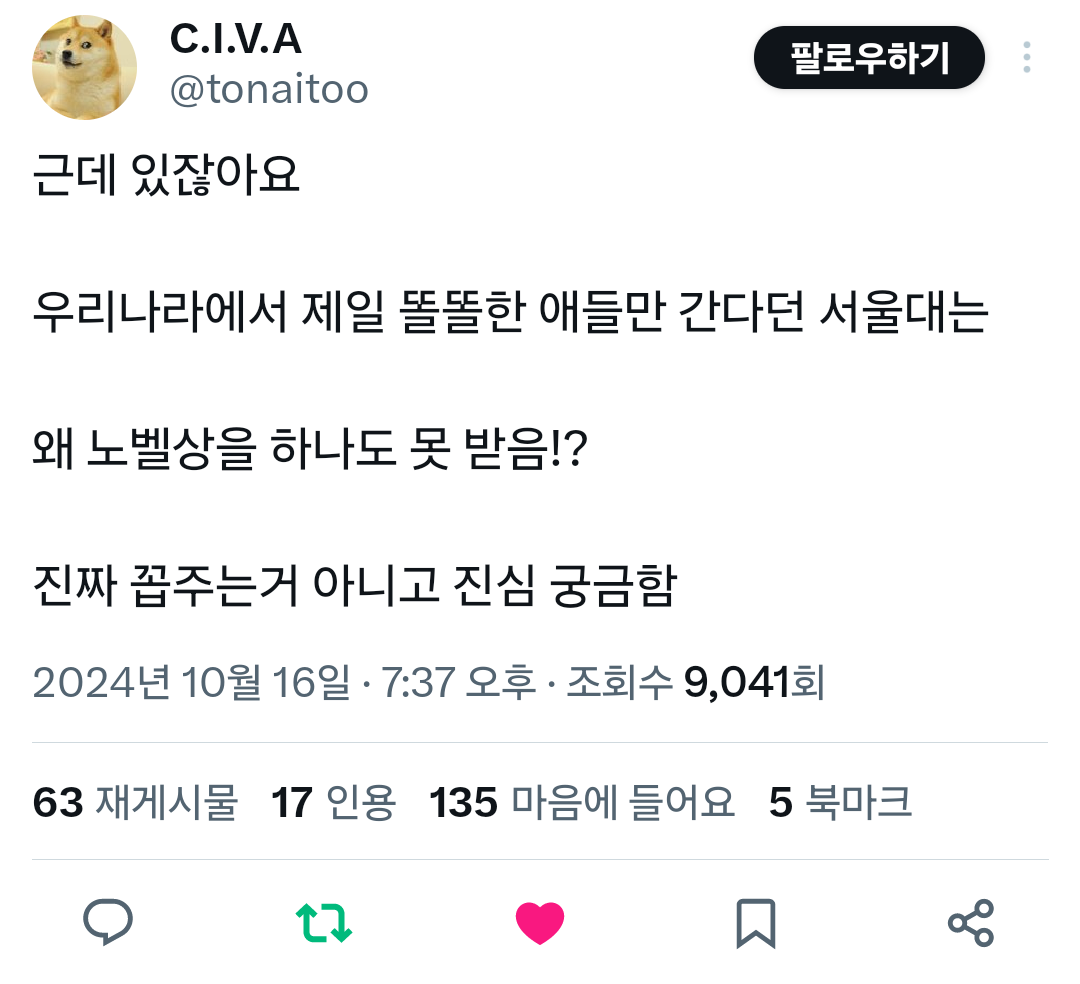
Task: Unlike the post with pink heart
Action: pos(539,923)
